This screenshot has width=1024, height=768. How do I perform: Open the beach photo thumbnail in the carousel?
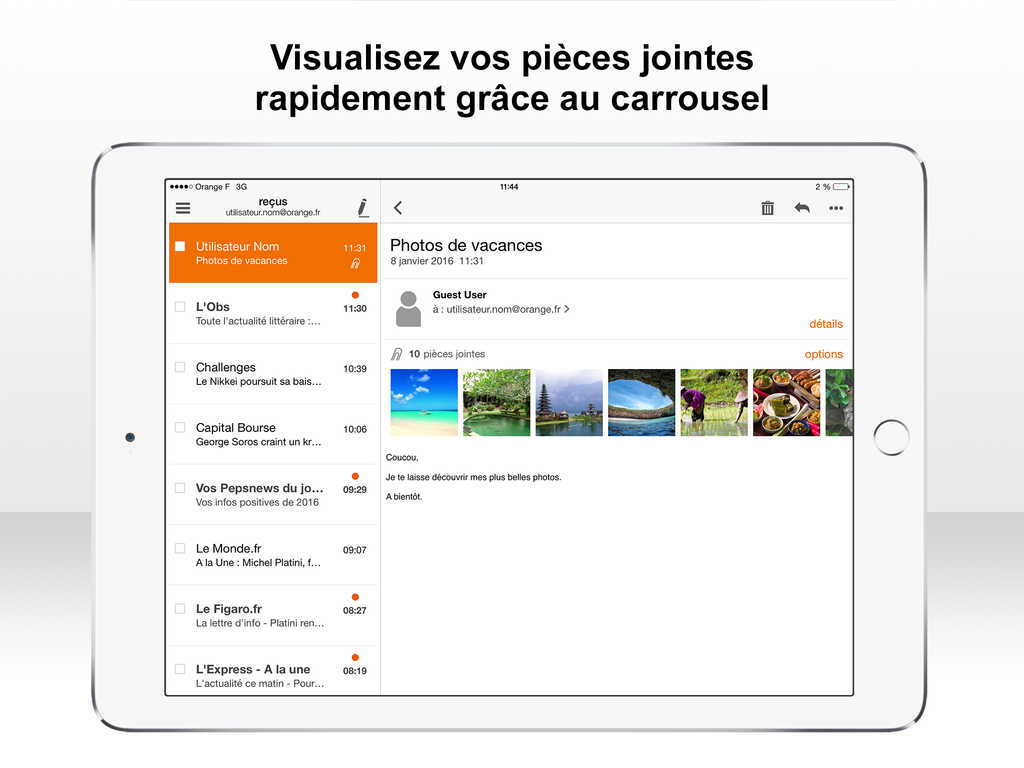[423, 401]
